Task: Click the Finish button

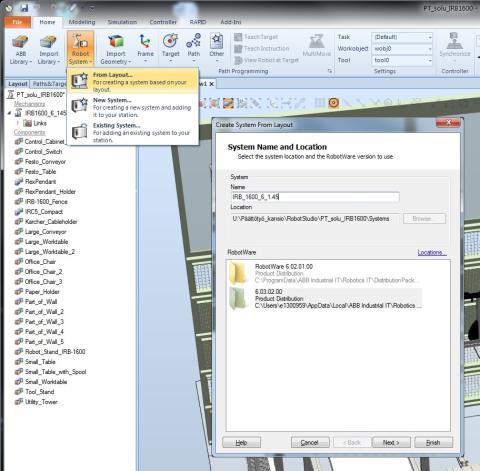Action: (433, 443)
